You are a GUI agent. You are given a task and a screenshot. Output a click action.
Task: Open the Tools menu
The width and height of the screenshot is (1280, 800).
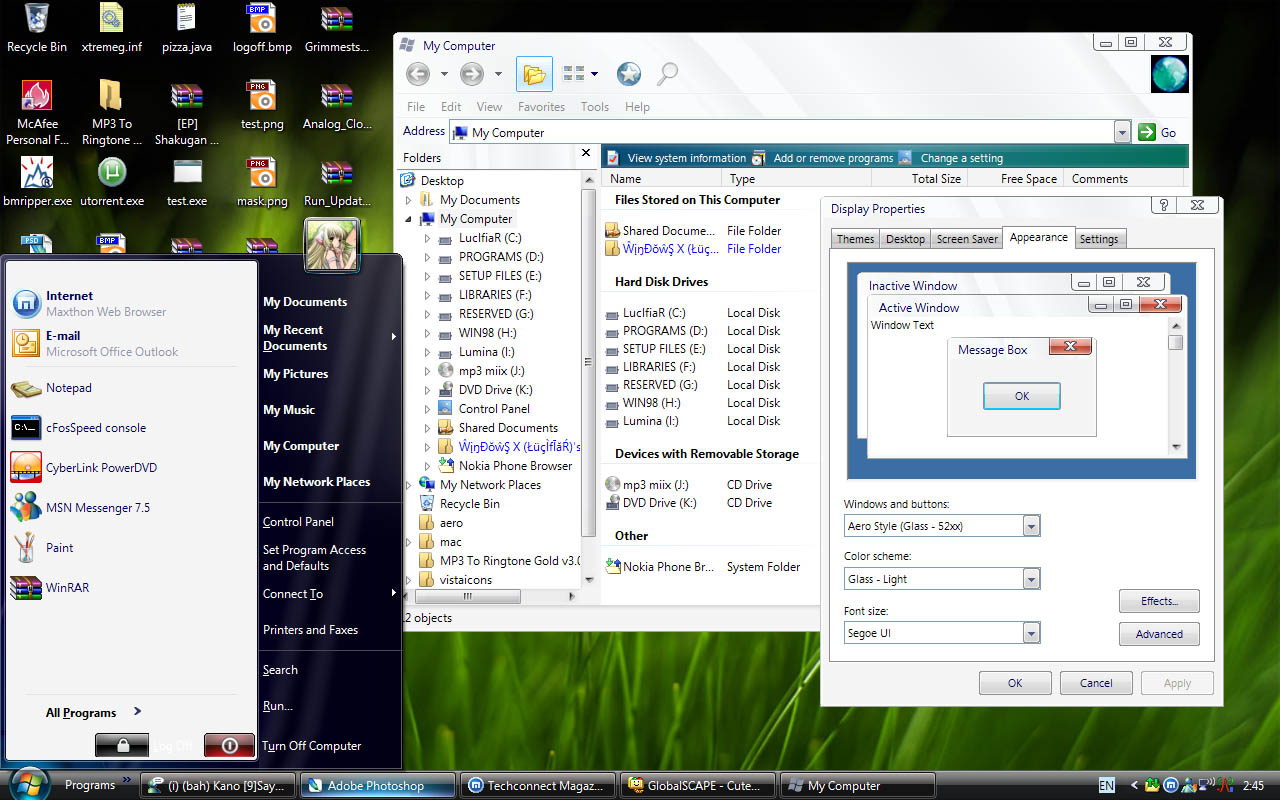coord(594,107)
